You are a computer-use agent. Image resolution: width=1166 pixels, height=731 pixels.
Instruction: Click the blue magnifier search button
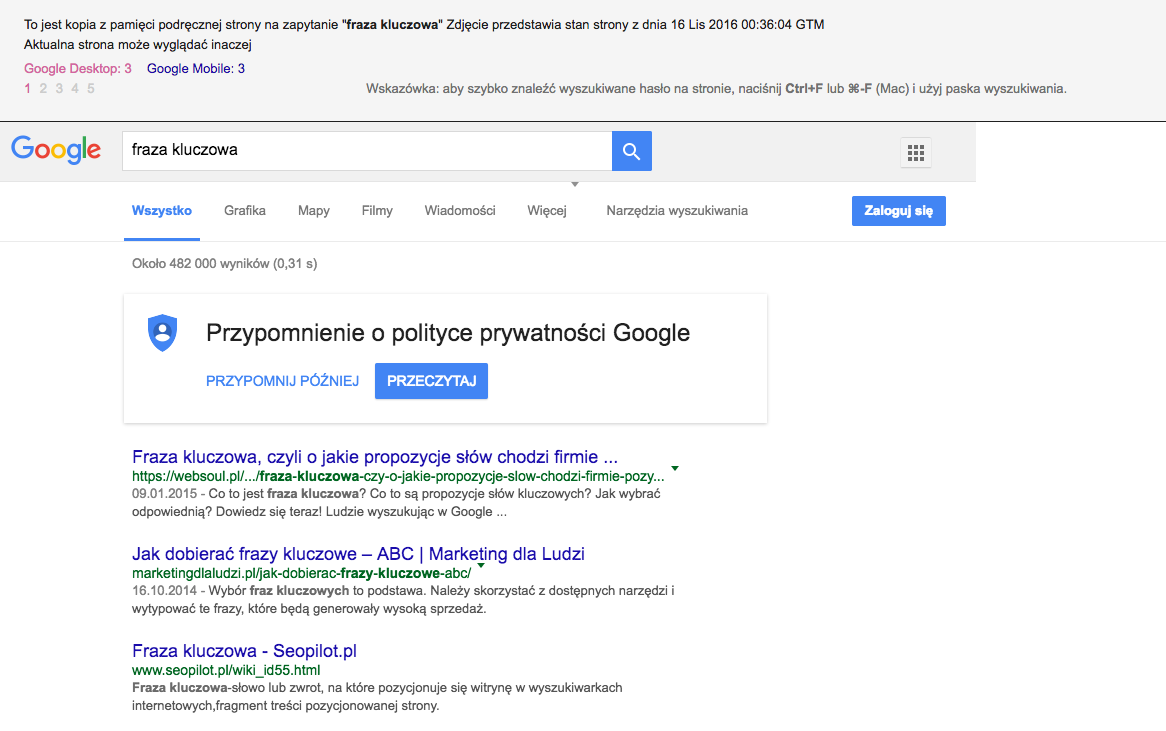631,151
